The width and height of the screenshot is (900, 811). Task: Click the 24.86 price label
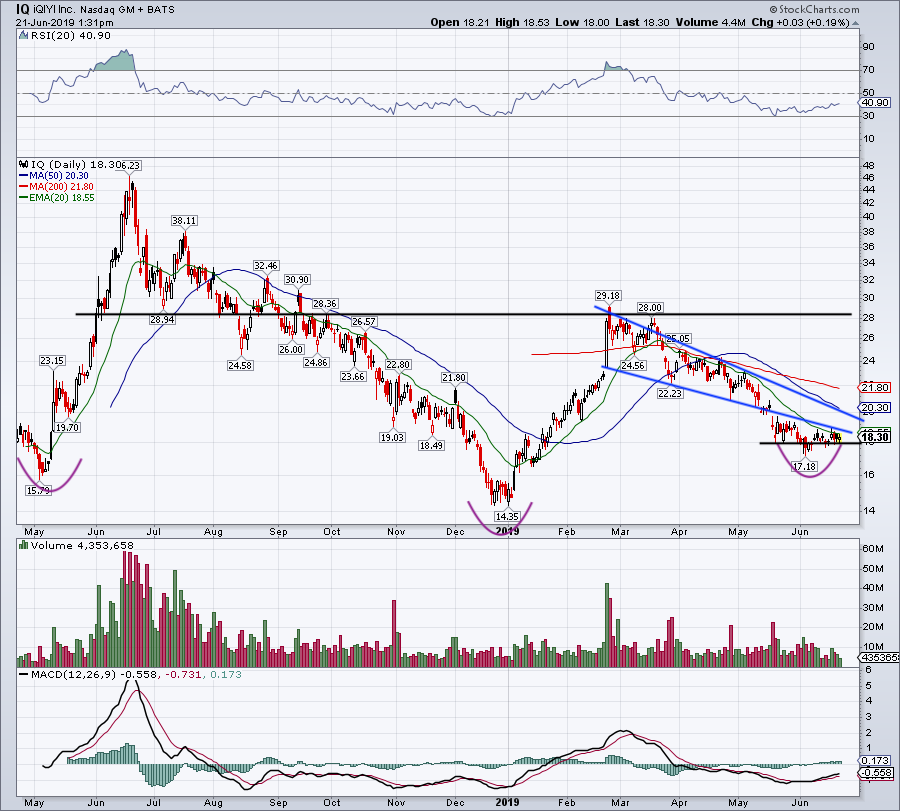tap(316, 362)
